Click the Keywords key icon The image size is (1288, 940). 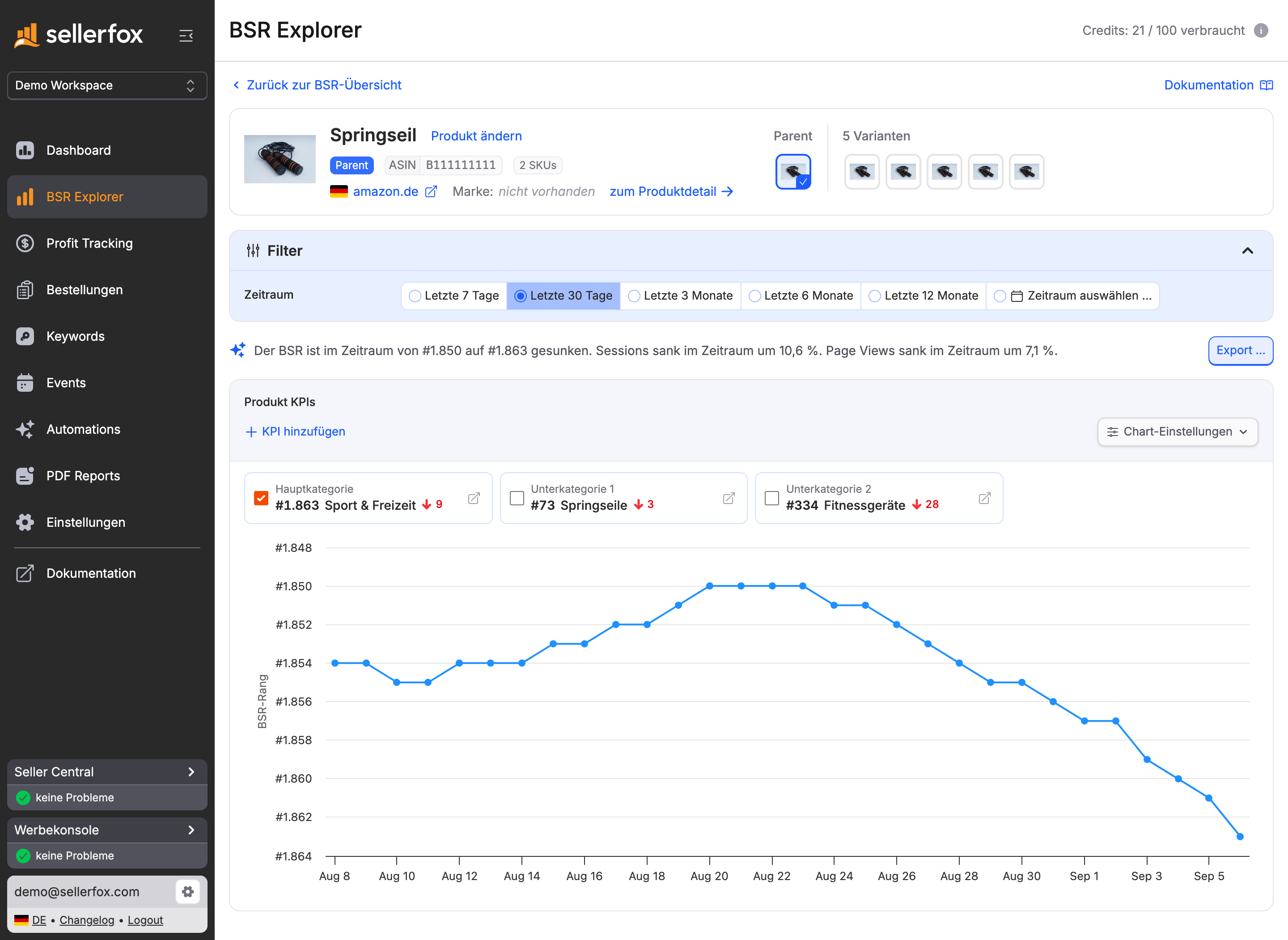click(x=25, y=336)
